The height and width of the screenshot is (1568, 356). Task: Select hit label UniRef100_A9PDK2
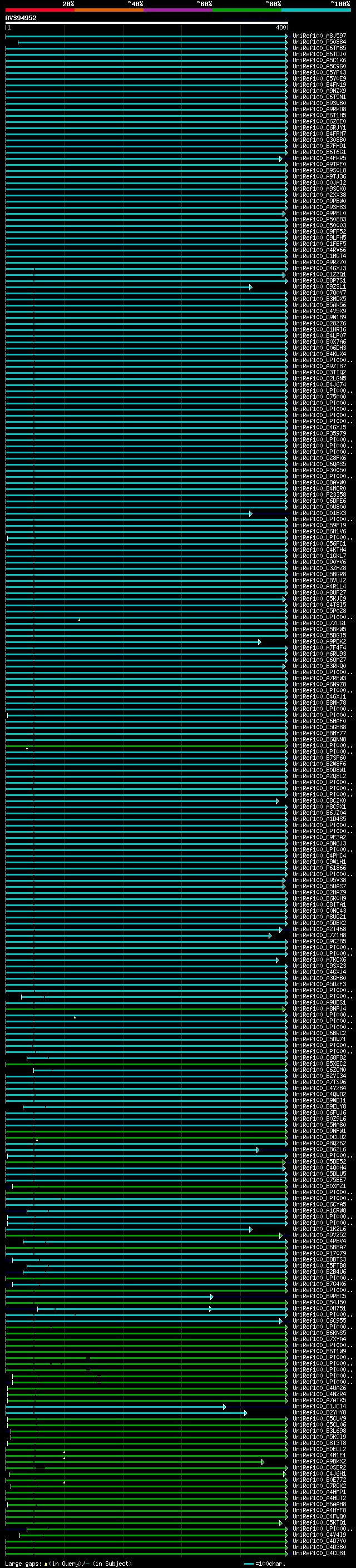[x=319, y=641]
